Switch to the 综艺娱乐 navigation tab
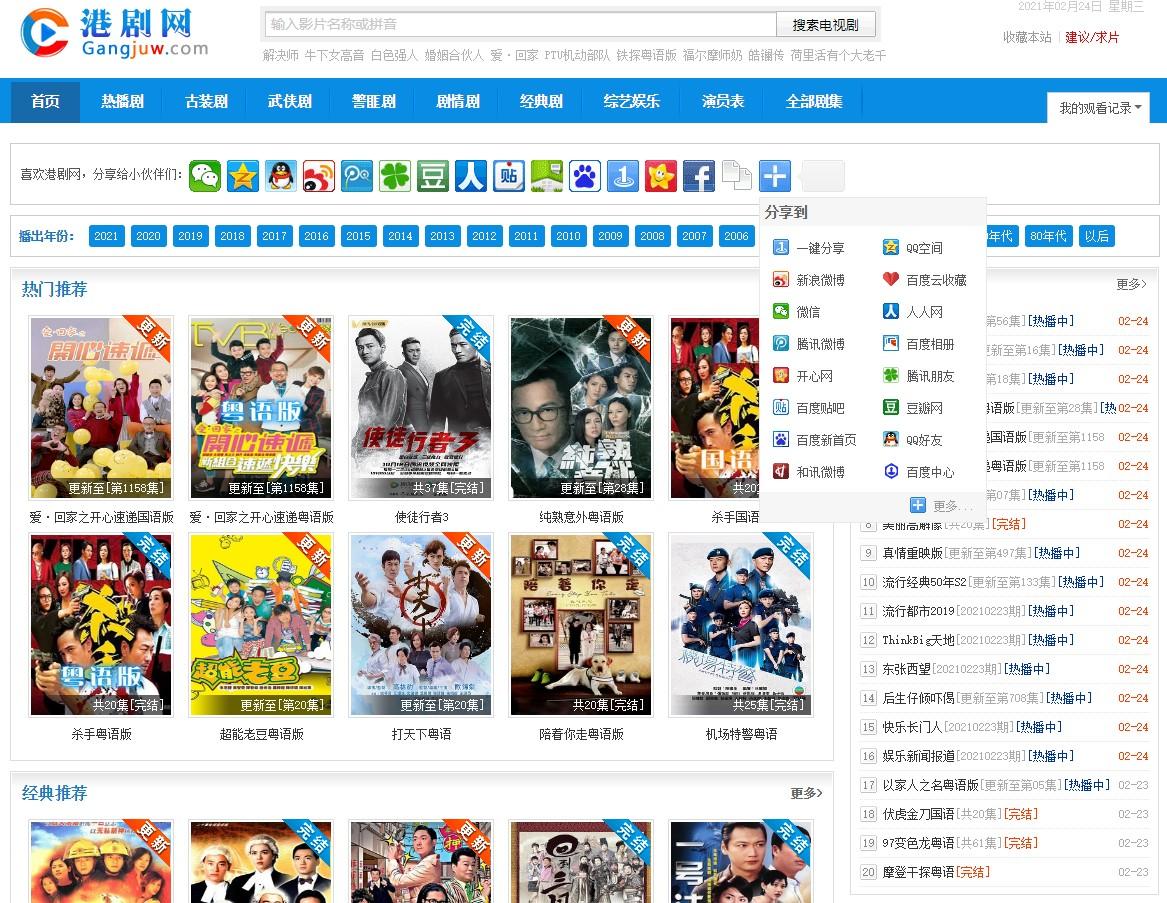1167x903 pixels. click(631, 102)
